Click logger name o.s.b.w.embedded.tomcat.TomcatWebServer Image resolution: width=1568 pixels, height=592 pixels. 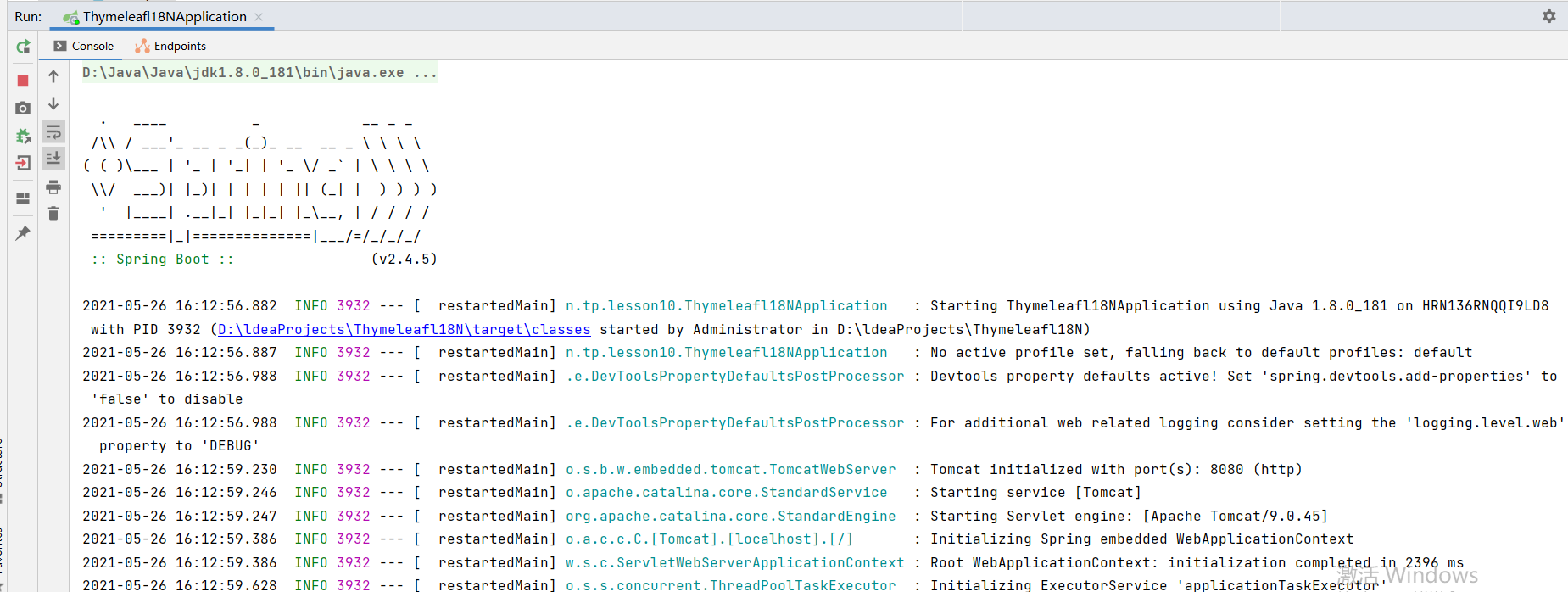click(x=731, y=470)
